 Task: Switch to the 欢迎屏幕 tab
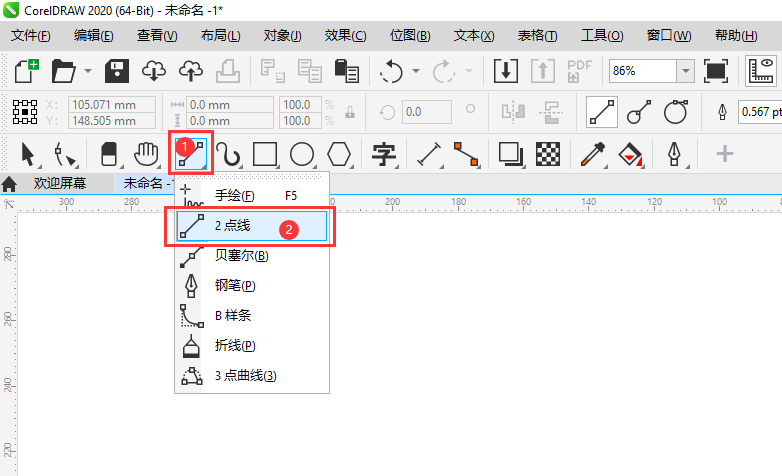59,184
